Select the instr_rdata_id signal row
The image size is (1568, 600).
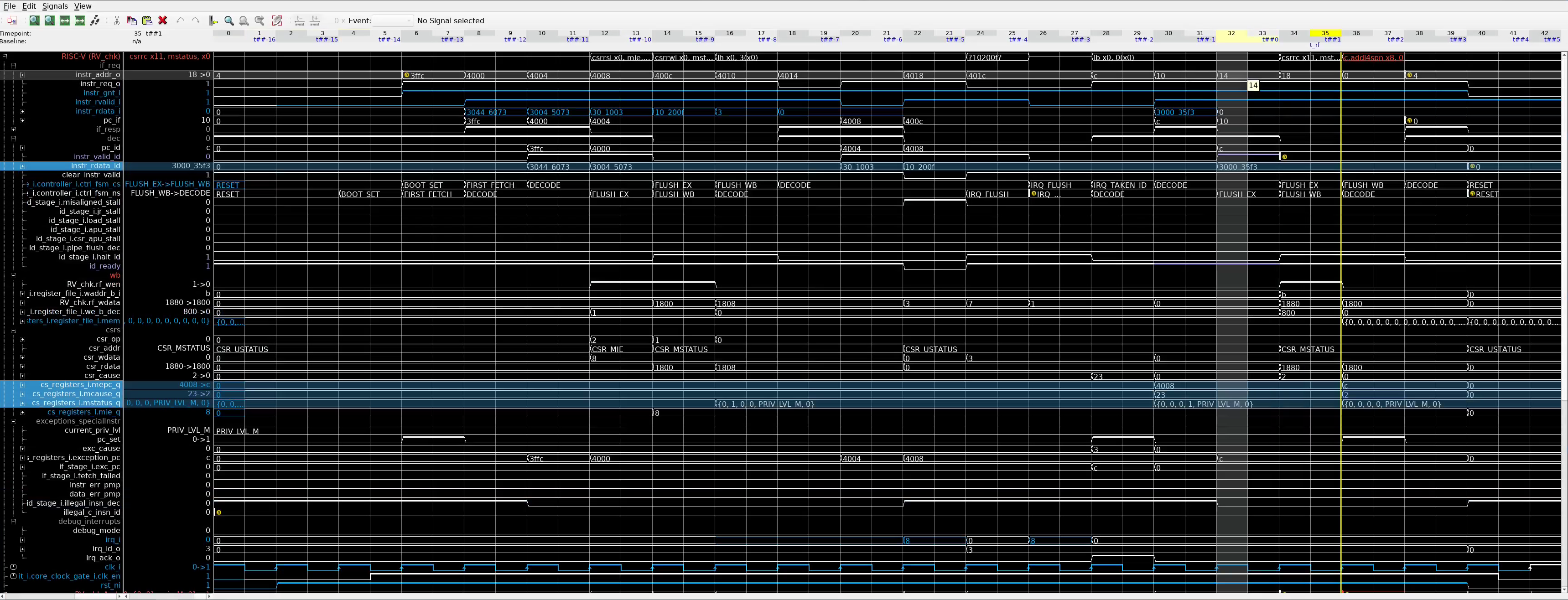[96, 166]
